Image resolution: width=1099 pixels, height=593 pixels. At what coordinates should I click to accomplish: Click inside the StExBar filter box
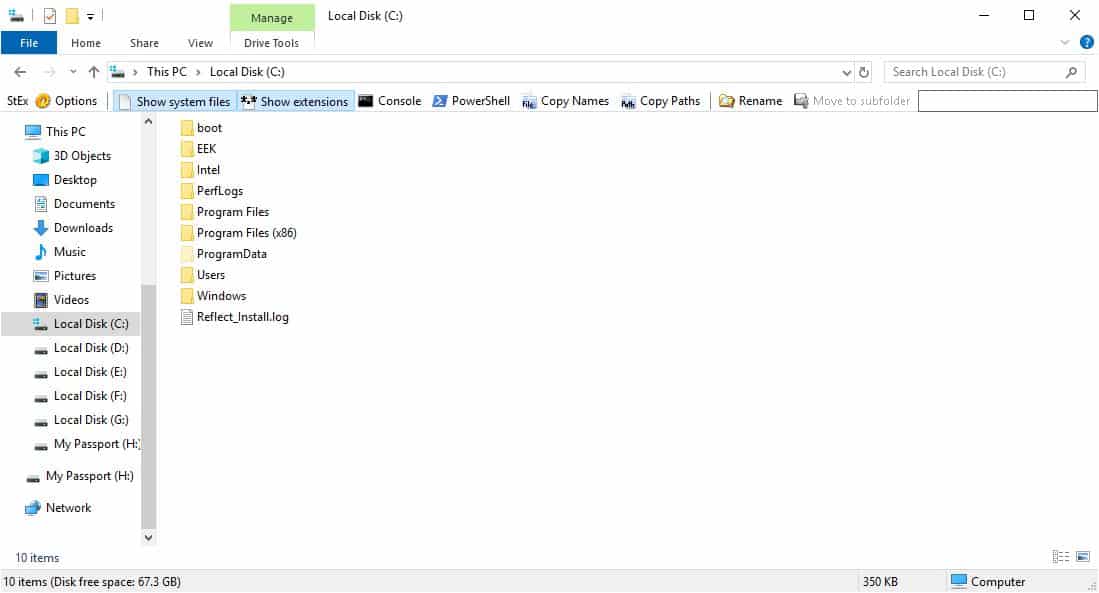(x=1007, y=100)
